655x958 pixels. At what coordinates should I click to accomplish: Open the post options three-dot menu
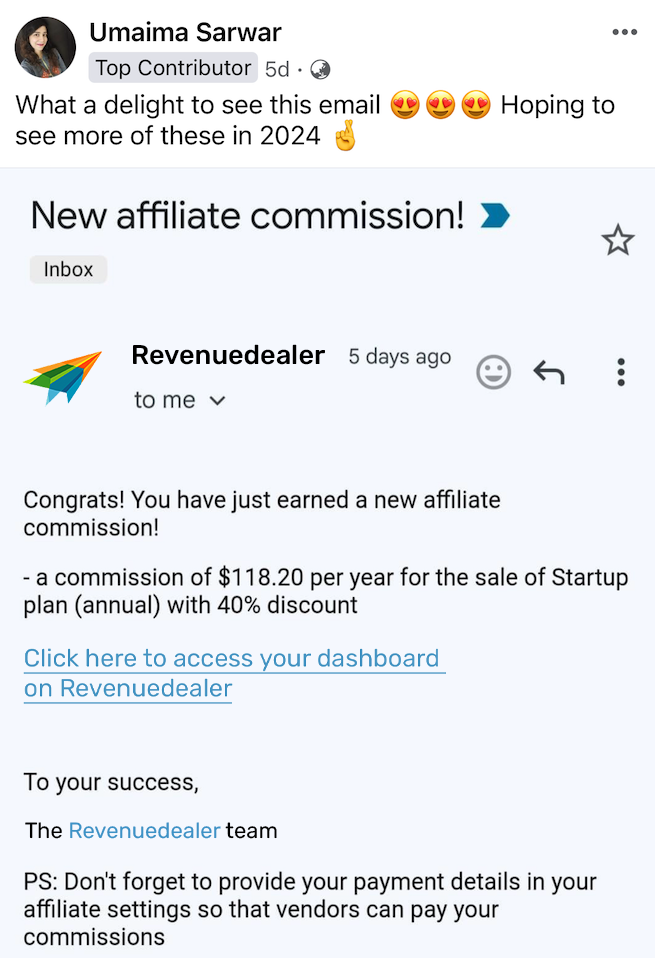pyautogui.click(x=624, y=33)
